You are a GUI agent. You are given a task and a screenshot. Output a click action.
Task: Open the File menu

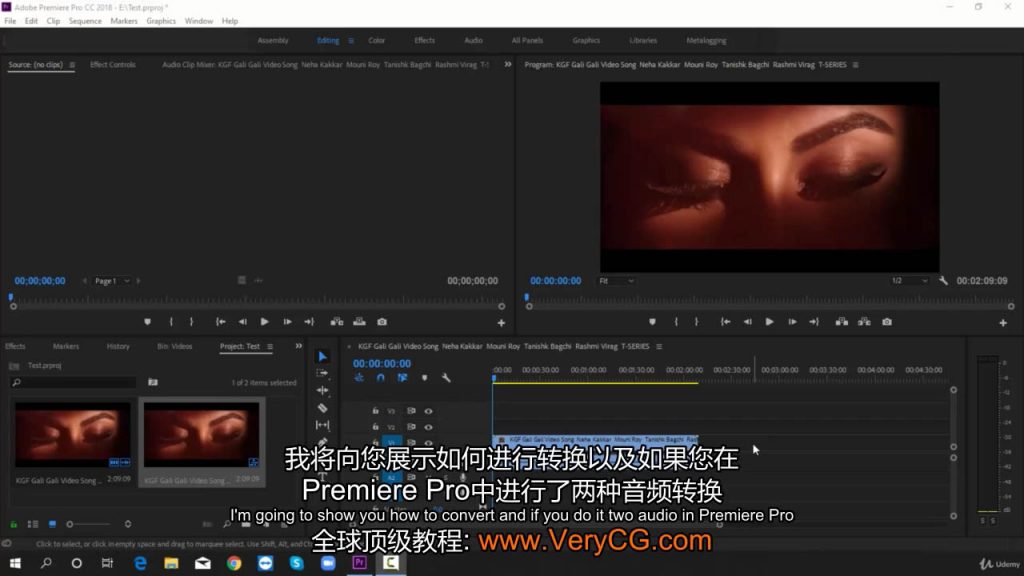coord(10,21)
